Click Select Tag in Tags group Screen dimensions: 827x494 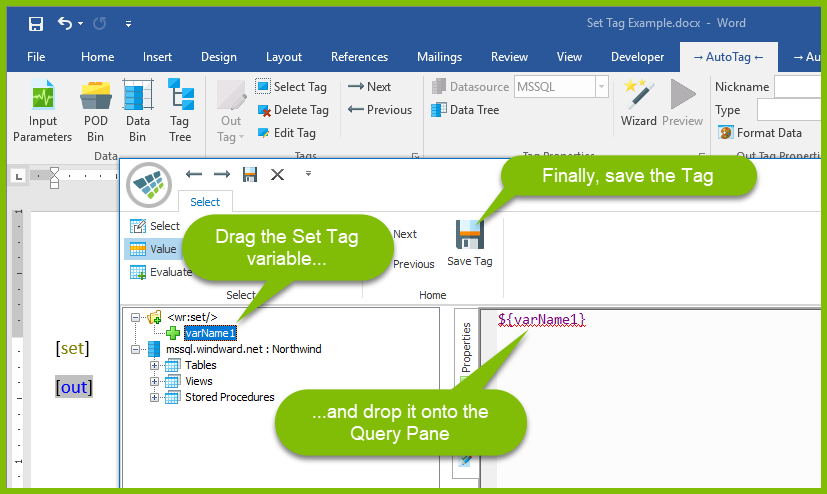(291, 86)
